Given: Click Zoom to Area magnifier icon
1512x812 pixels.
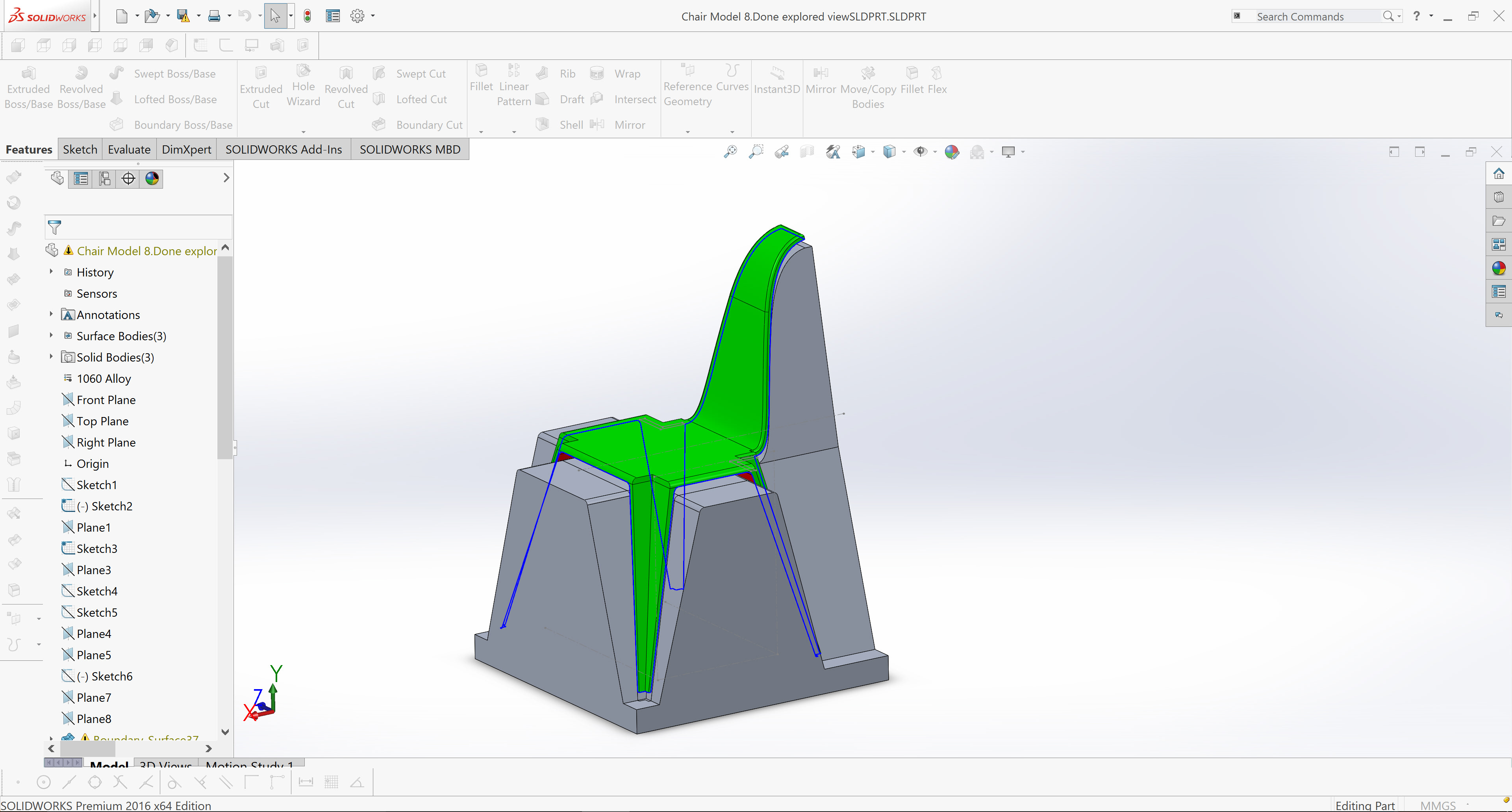Looking at the screenshot, I should pos(756,152).
